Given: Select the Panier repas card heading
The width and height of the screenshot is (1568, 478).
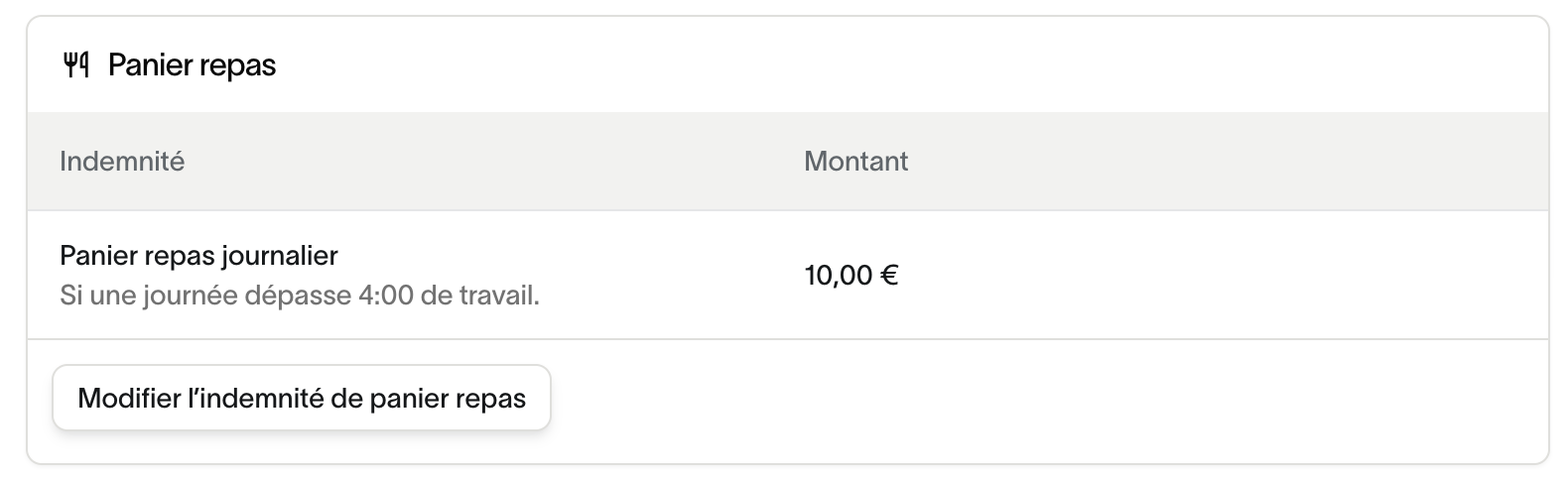Looking at the screenshot, I should (x=192, y=65).
